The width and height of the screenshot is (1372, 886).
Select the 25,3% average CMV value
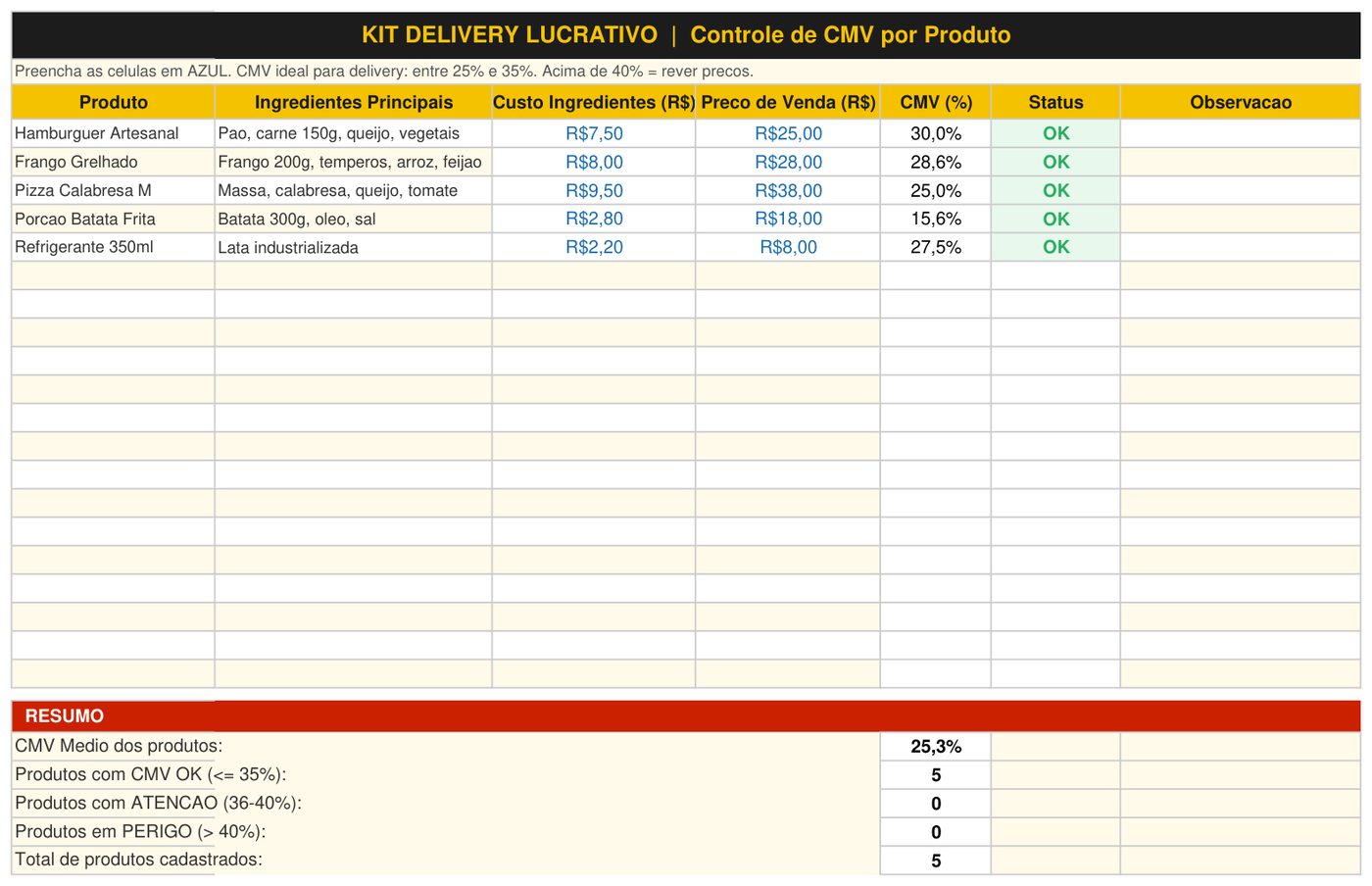(x=936, y=746)
